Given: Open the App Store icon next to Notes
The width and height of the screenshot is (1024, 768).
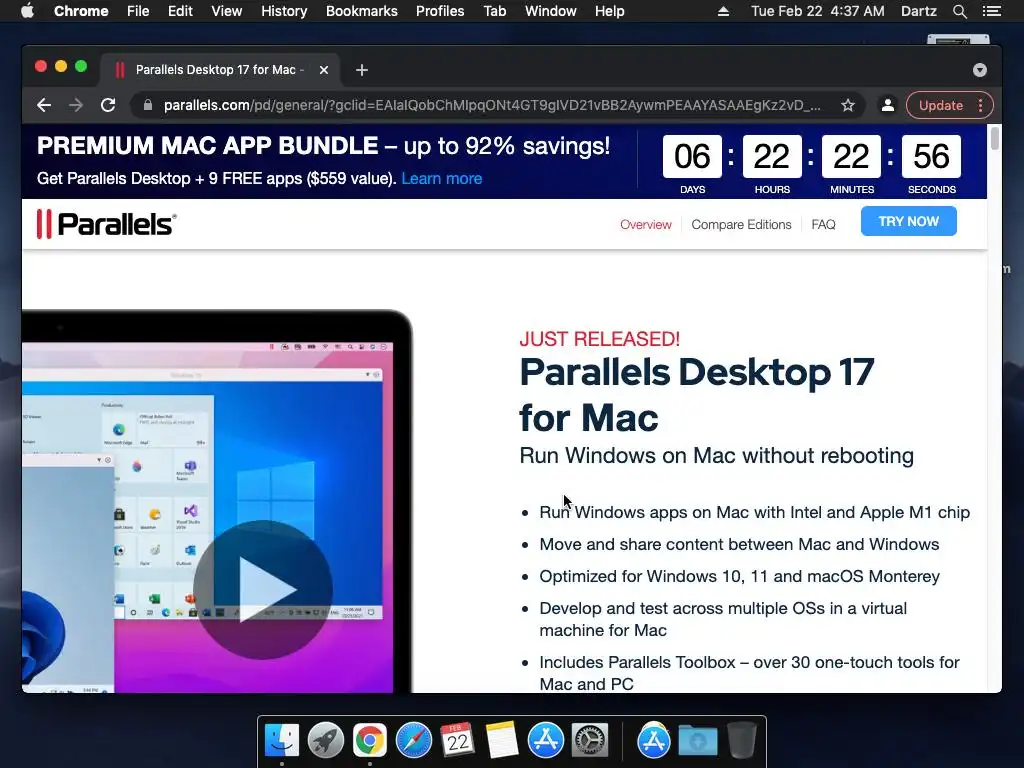Looking at the screenshot, I should tap(545, 741).
